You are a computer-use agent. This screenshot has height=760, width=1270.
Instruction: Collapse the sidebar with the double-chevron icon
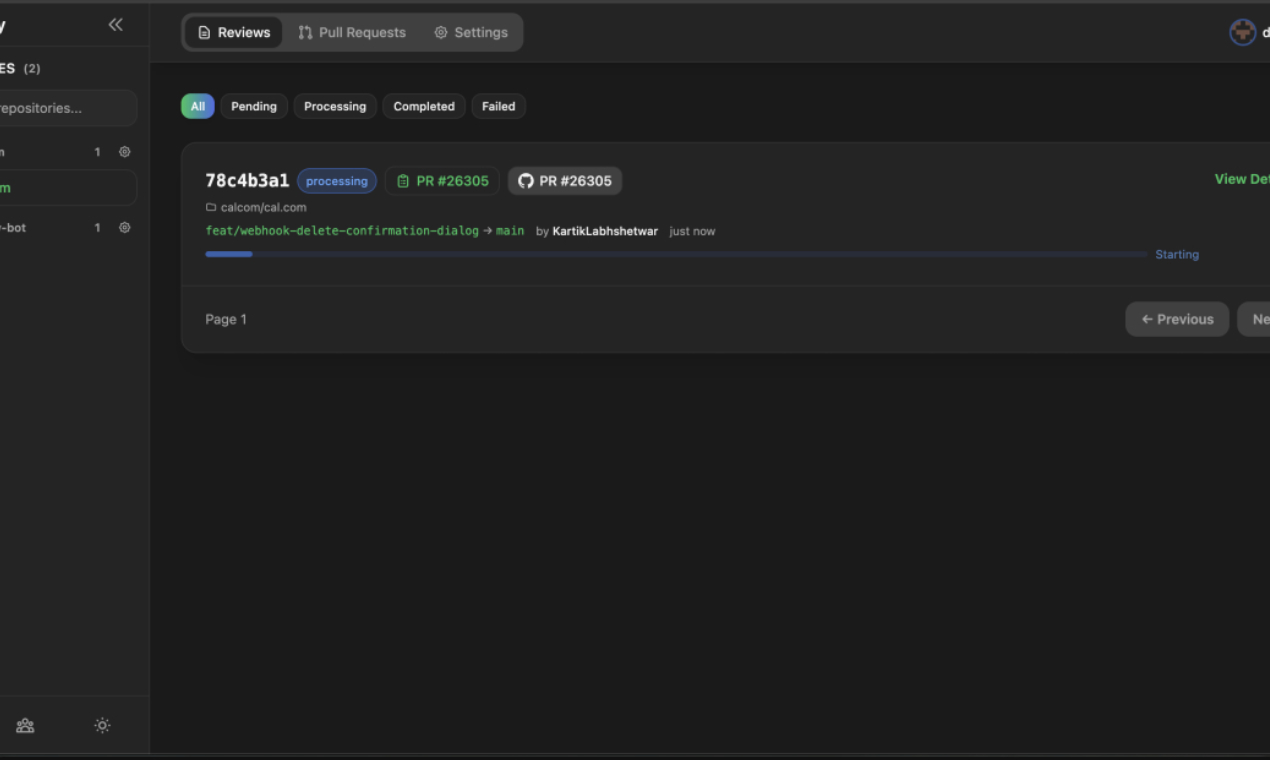(x=116, y=25)
